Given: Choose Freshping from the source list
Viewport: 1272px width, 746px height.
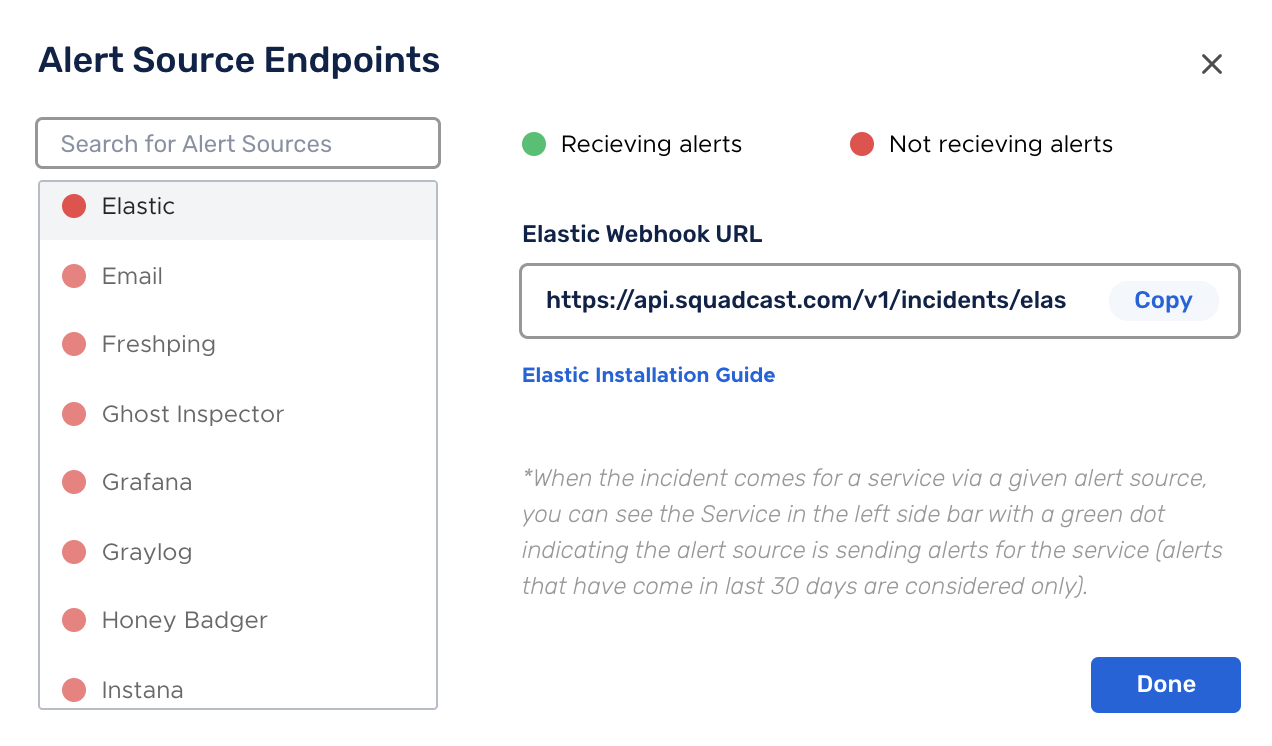Looking at the screenshot, I should (238, 344).
